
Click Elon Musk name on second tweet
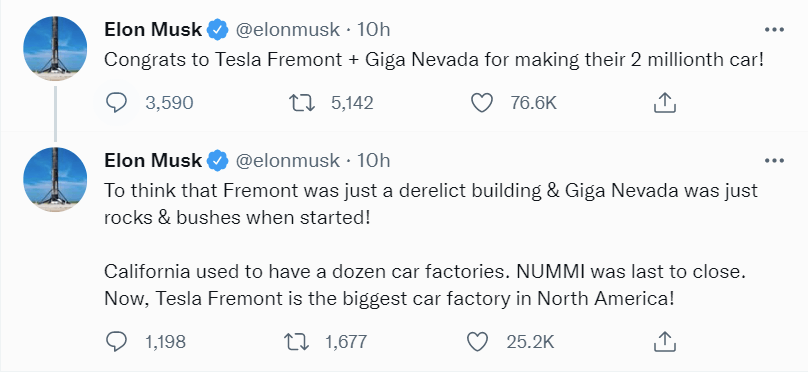(153, 161)
